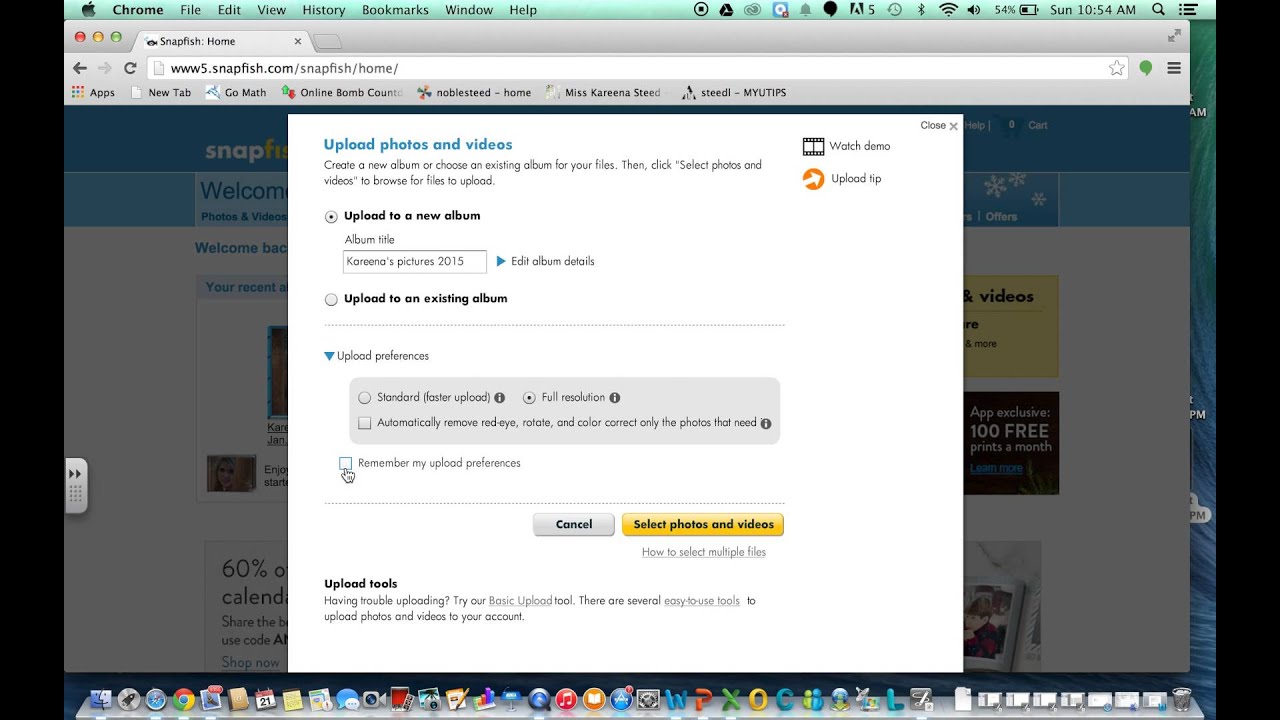Open the Window menu
The width and height of the screenshot is (1280, 720).
[468, 10]
